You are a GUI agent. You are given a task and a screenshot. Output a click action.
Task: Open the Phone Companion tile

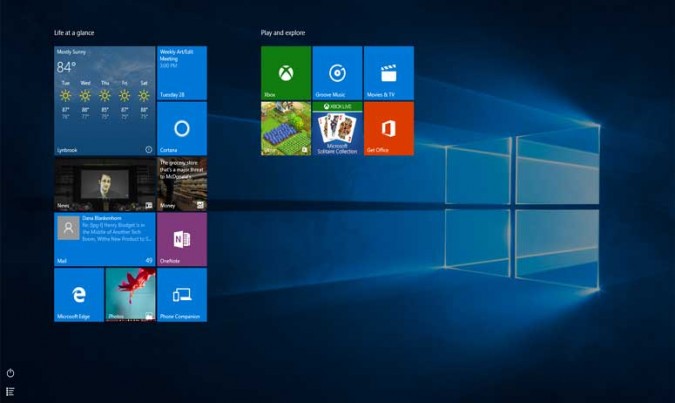tap(182, 294)
